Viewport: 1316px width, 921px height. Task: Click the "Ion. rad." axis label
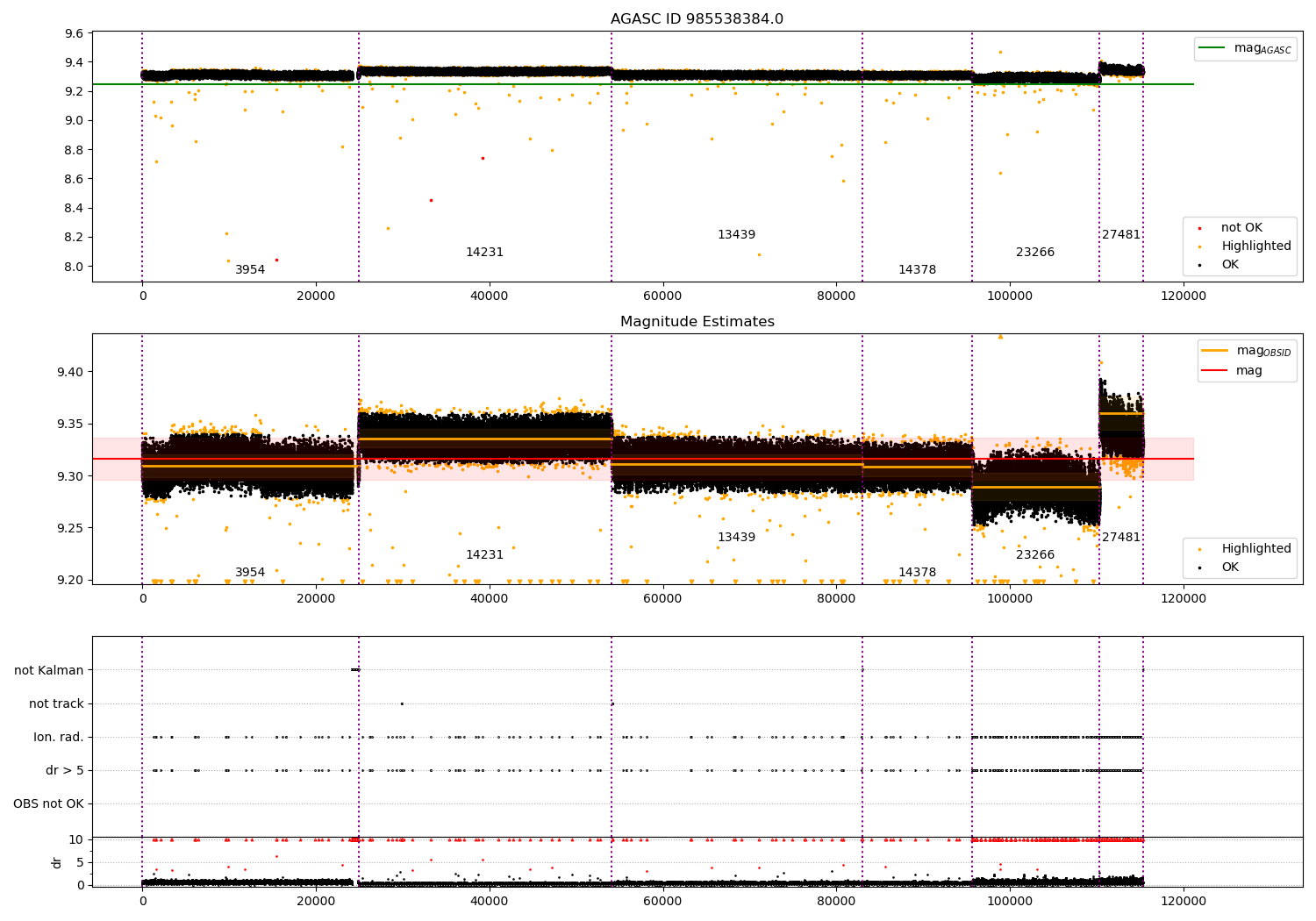tap(59, 737)
